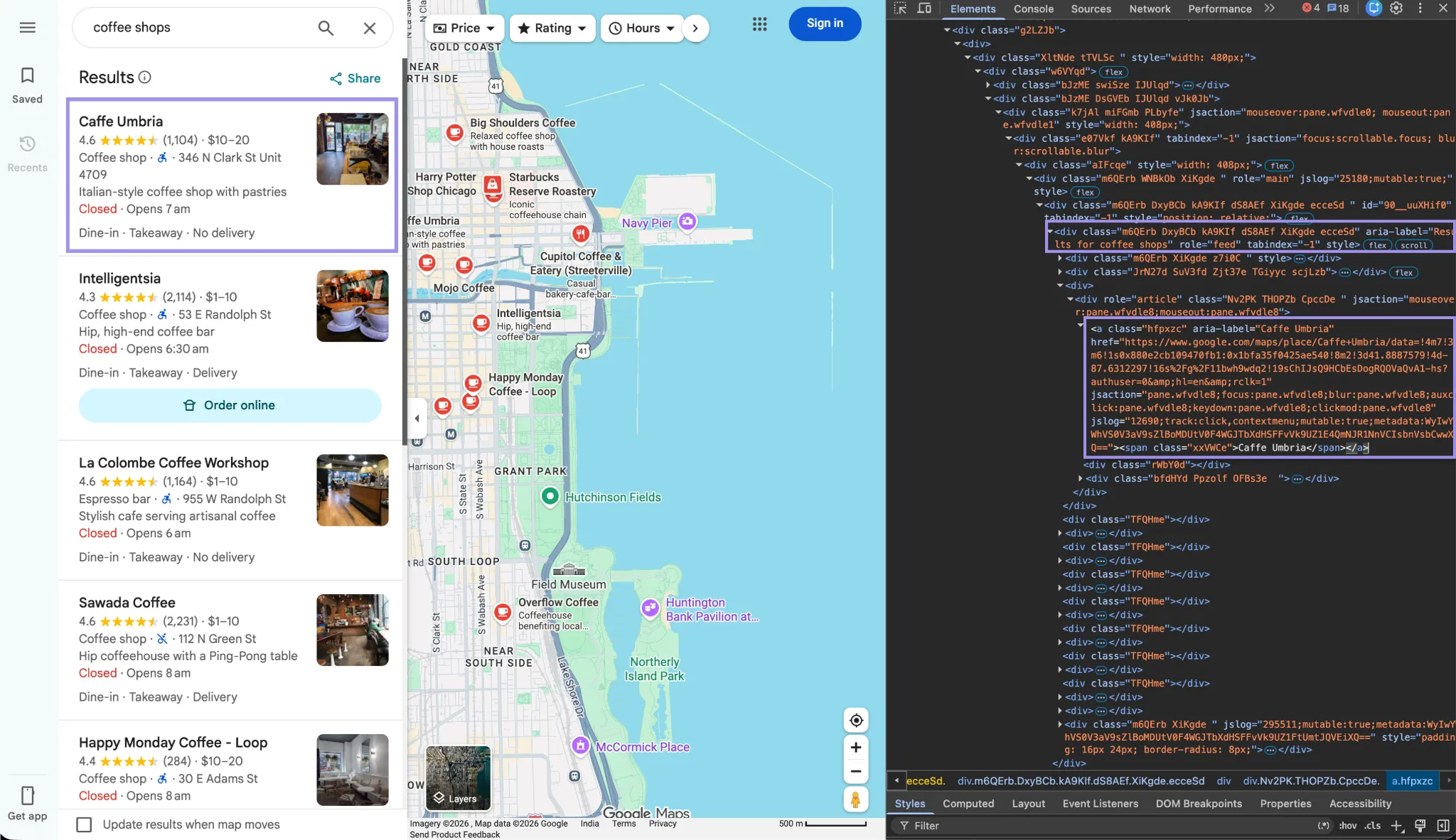The height and width of the screenshot is (840, 1456).
Task: Add a new style rule plus icon
Action: (1396, 826)
